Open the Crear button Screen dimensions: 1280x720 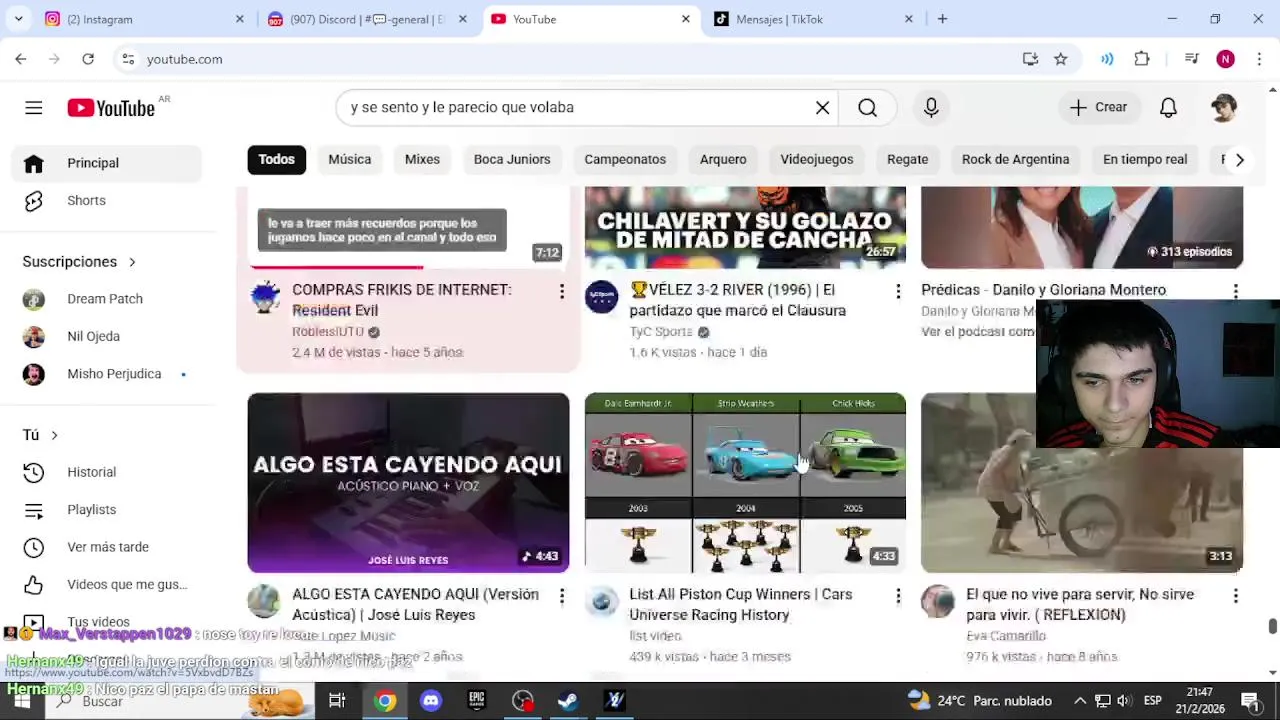[x=1098, y=107]
